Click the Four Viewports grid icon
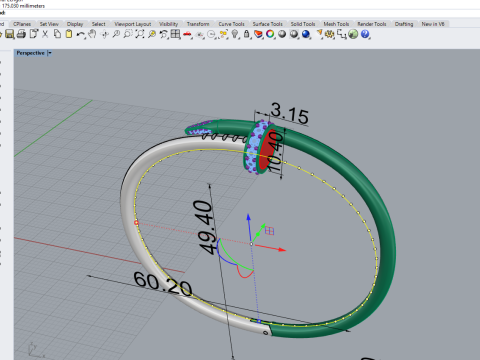Viewport: 480px width, 360px height. point(175,34)
